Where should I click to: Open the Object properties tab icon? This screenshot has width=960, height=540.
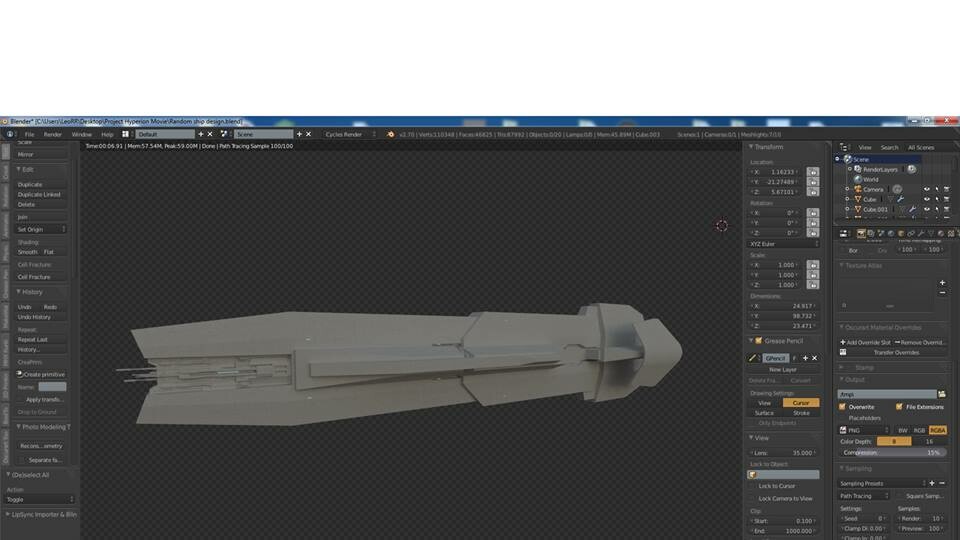click(901, 233)
